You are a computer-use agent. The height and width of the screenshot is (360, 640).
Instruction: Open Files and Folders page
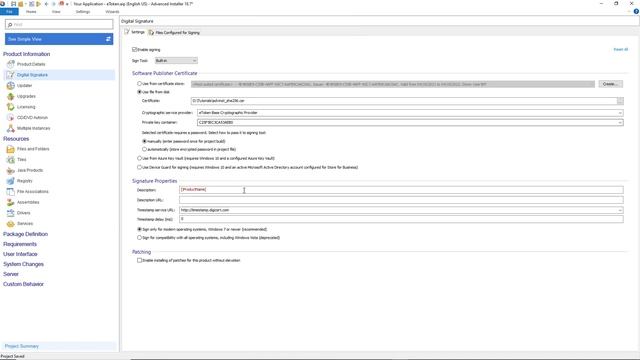pyautogui.click(x=33, y=149)
